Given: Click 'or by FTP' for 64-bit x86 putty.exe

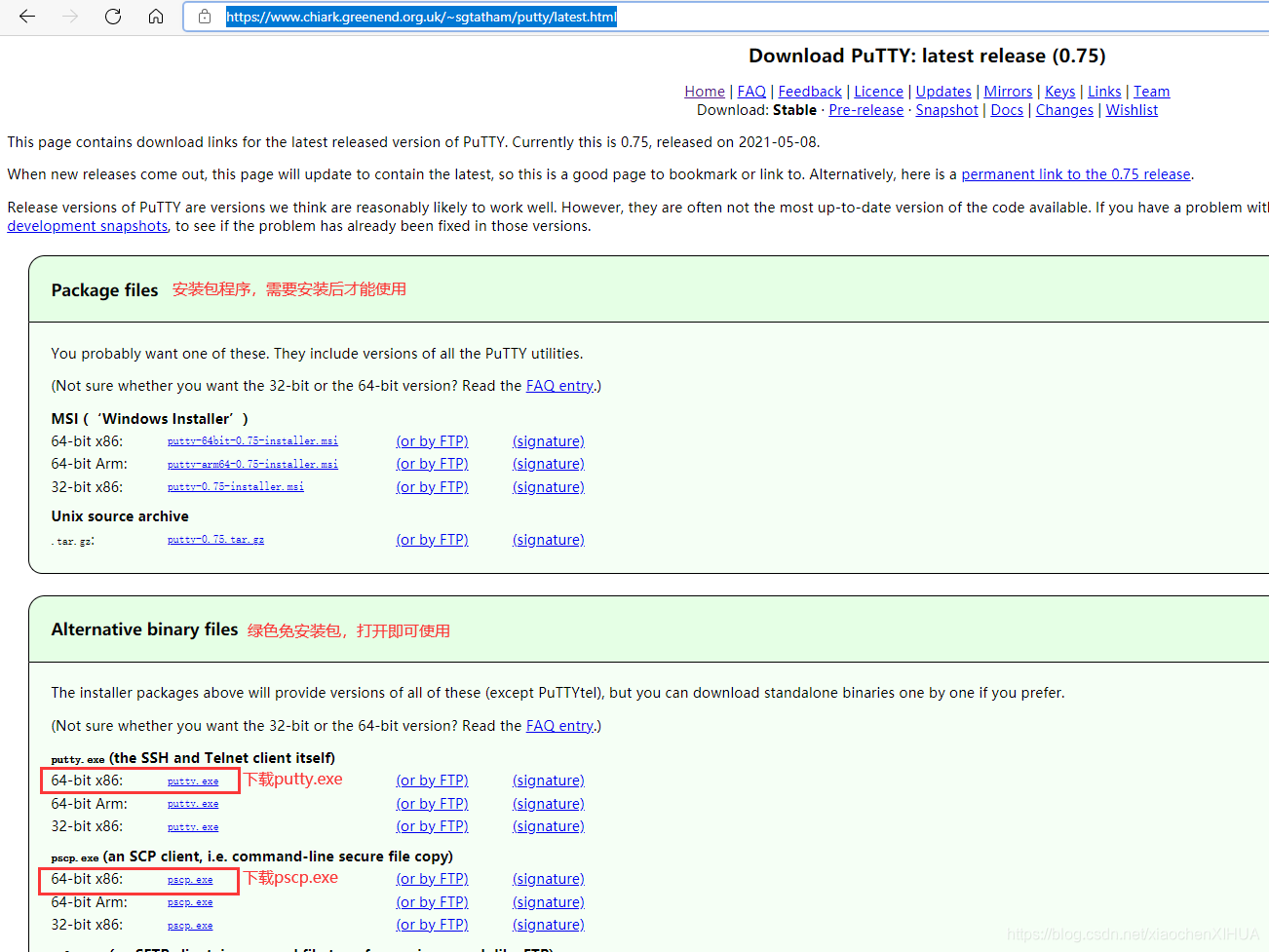Looking at the screenshot, I should pos(432,781).
